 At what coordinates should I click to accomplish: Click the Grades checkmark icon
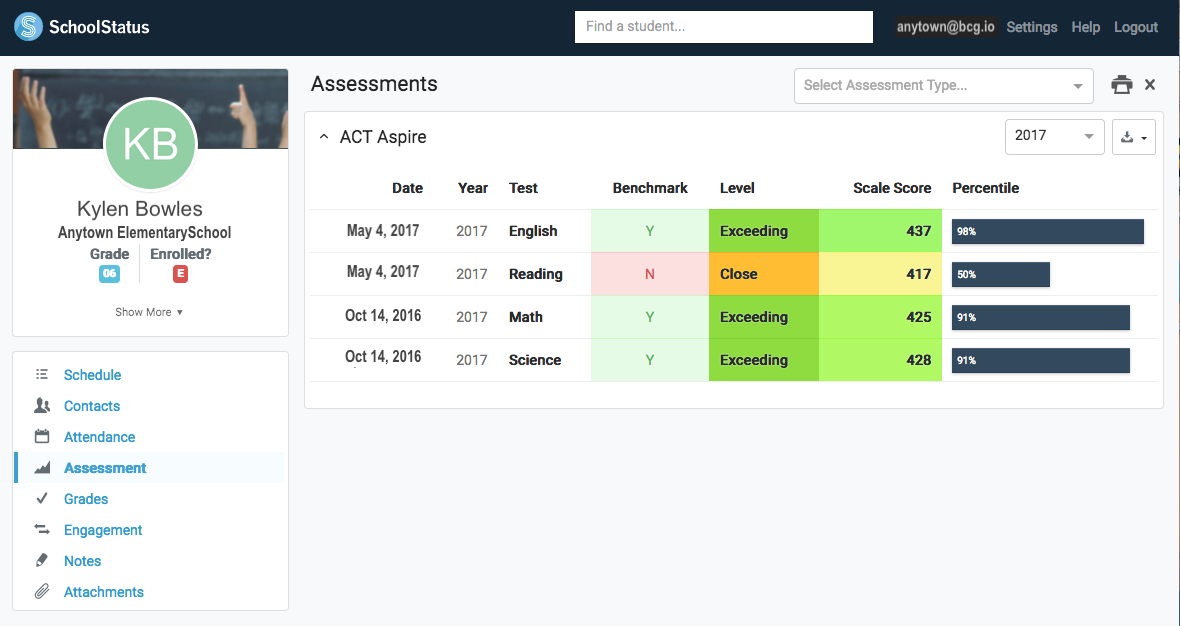pyautogui.click(x=42, y=498)
